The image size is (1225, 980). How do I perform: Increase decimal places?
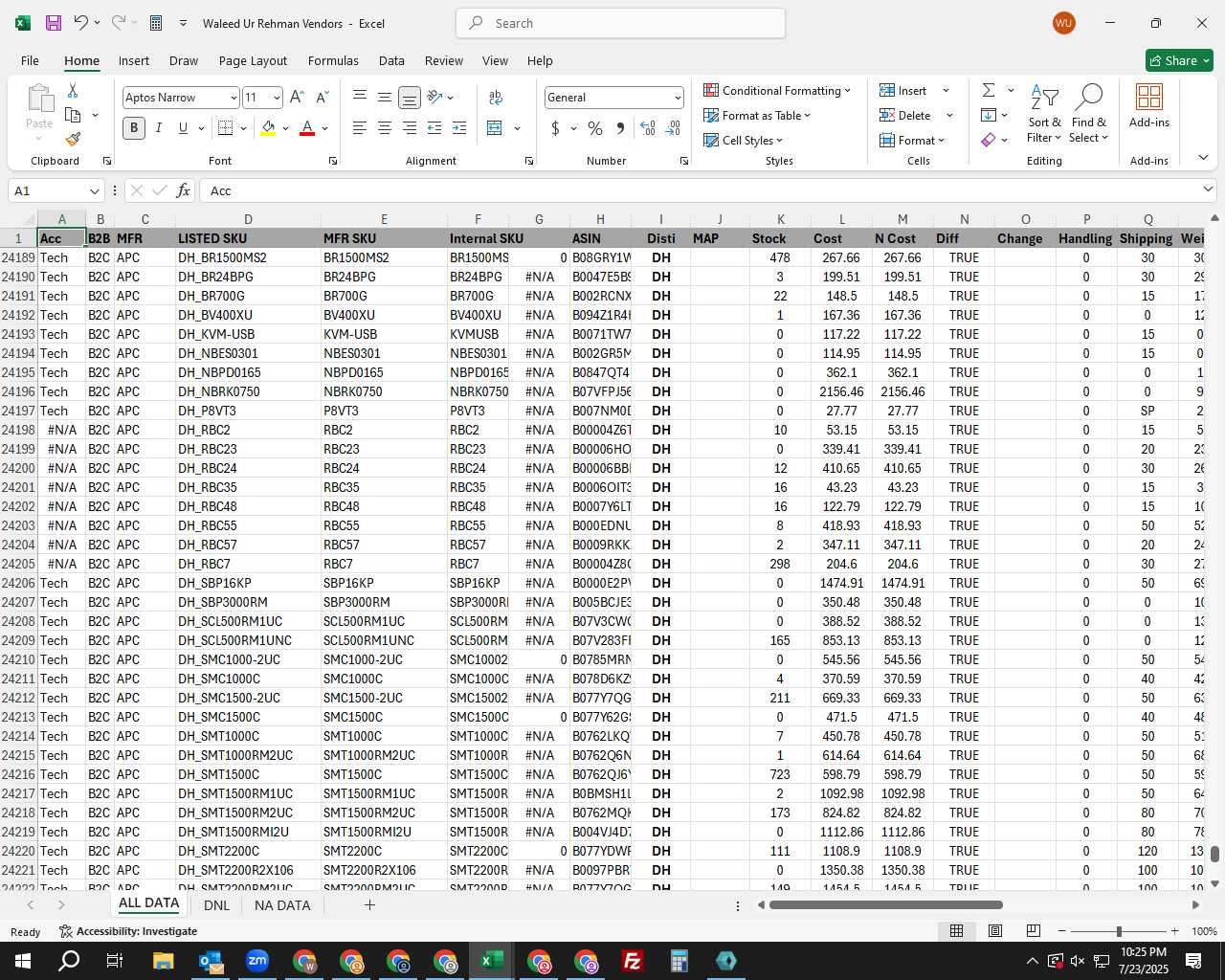(x=648, y=128)
